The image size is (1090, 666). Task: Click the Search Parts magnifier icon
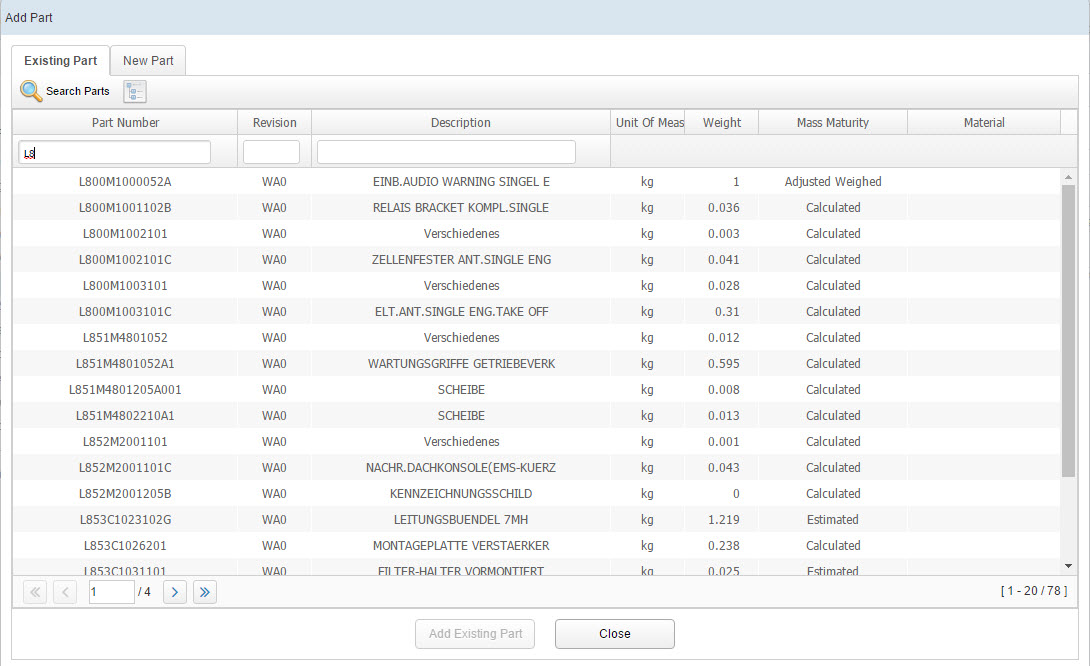[32, 91]
